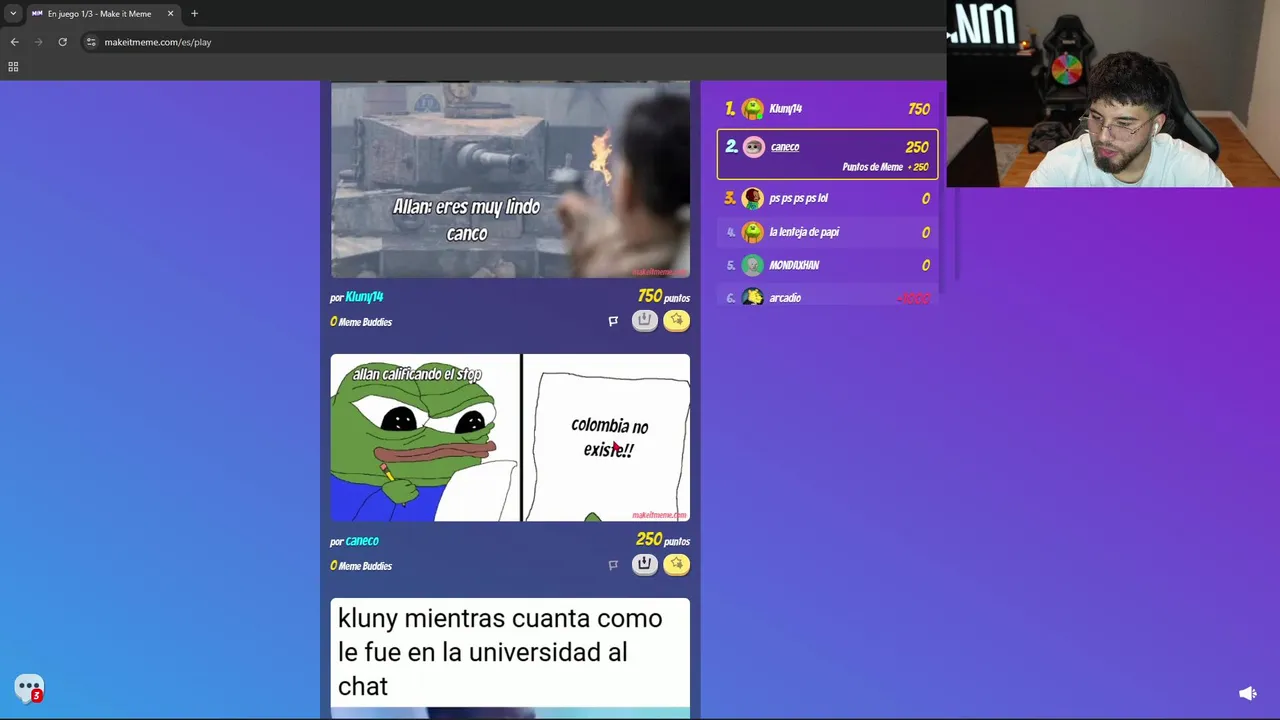1280x720 pixels.
Task: Go back in the browser
Action: click(x=14, y=42)
